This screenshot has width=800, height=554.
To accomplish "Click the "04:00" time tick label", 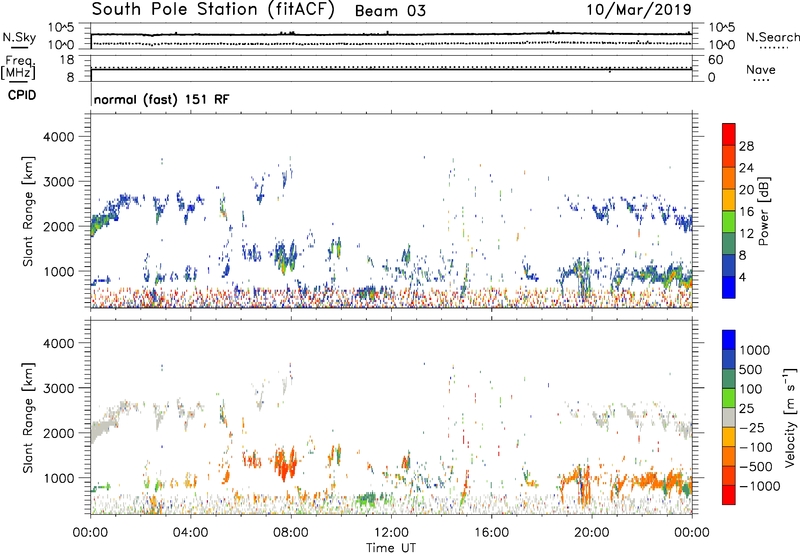I will pyautogui.click(x=191, y=533).
